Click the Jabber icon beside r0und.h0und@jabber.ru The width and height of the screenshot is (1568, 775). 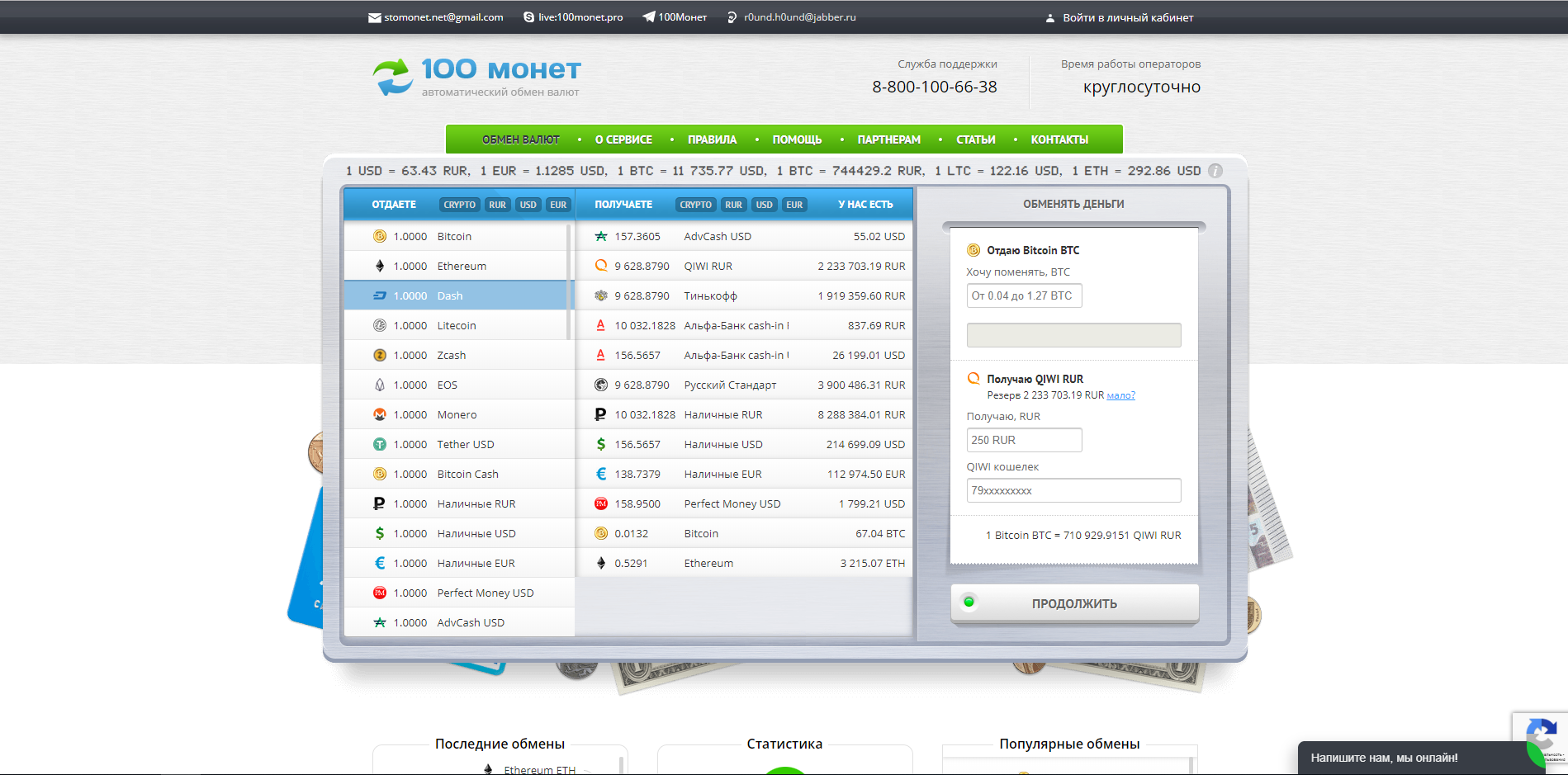732,17
